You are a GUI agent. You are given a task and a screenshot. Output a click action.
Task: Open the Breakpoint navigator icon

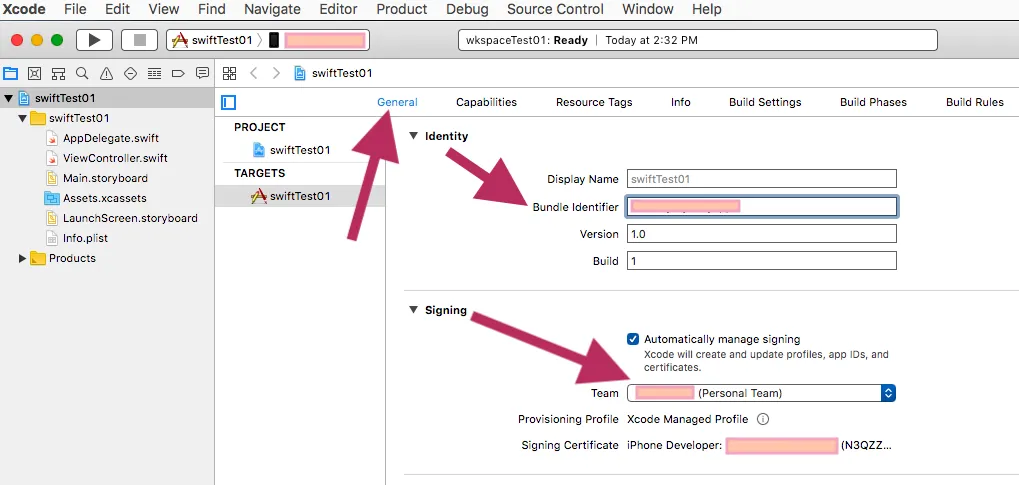[178, 73]
